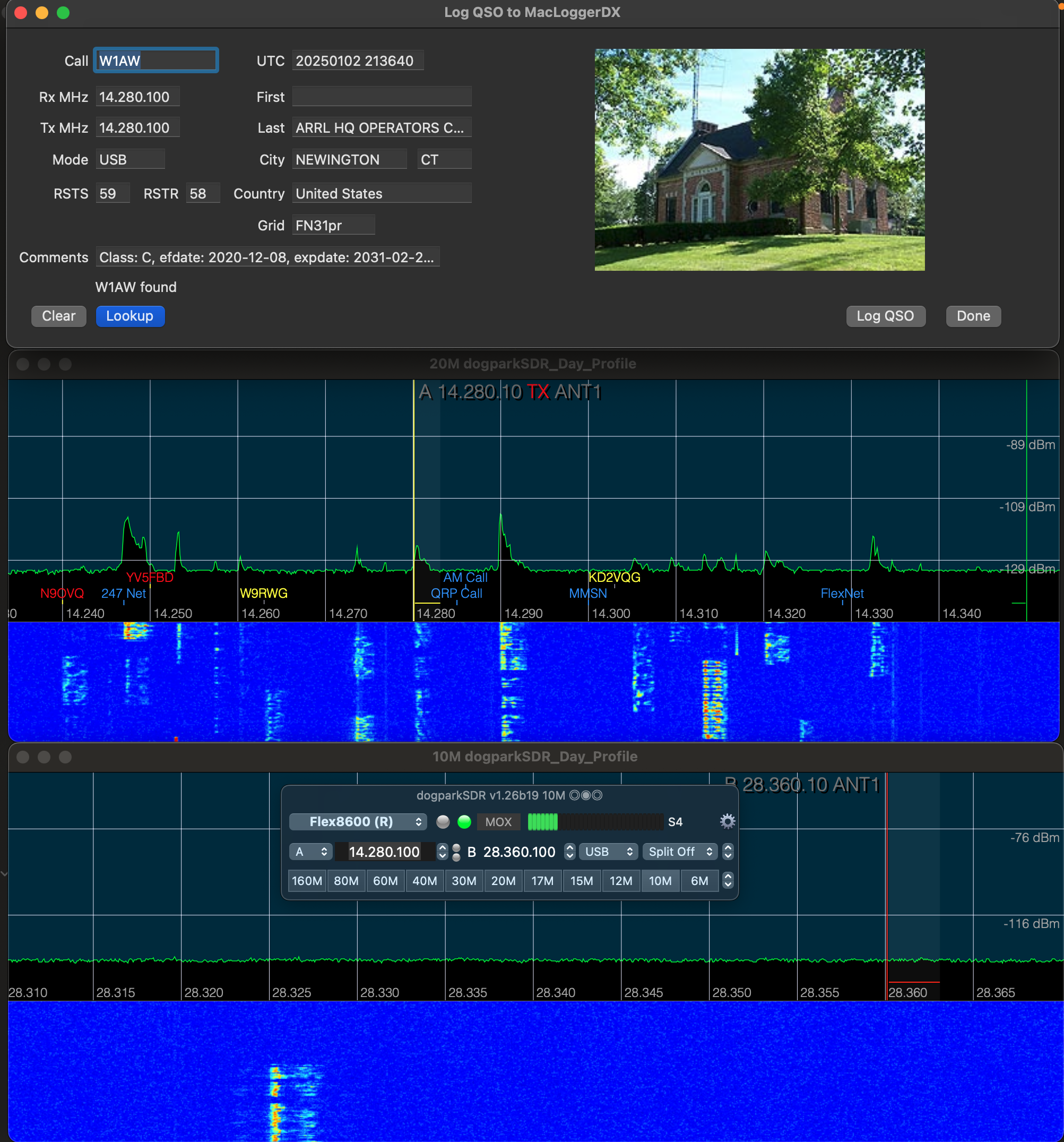Click the S-meter signal strength bar
The height and width of the screenshot is (1142, 1064).
coord(594,821)
